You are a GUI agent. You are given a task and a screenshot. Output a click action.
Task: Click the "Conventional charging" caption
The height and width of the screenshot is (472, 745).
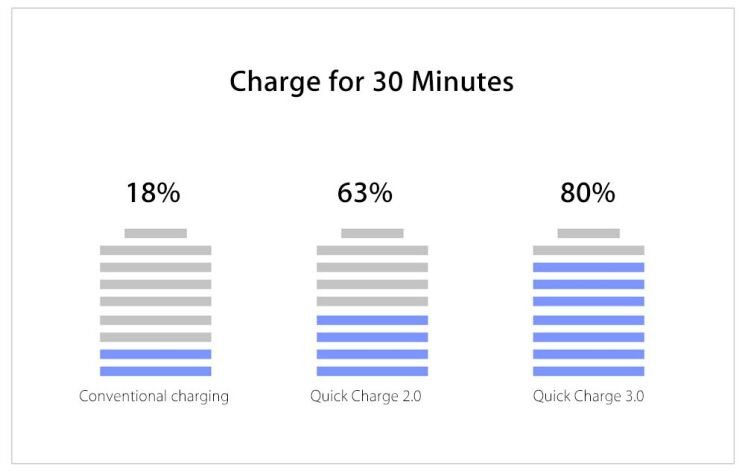point(154,396)
